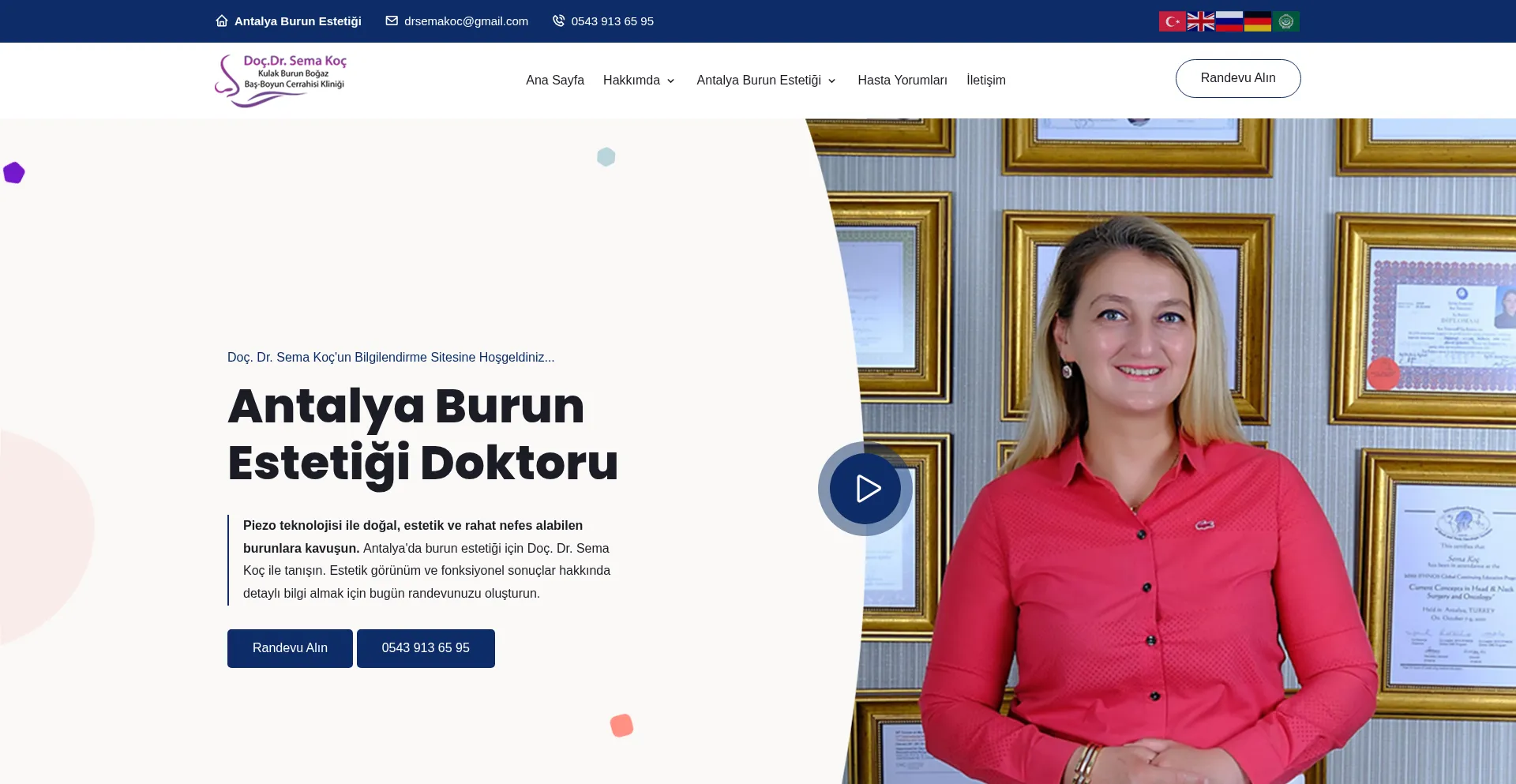1516x784 pixels.
Task: Switch language with the Russian flag
Action: pos(1229,21)
